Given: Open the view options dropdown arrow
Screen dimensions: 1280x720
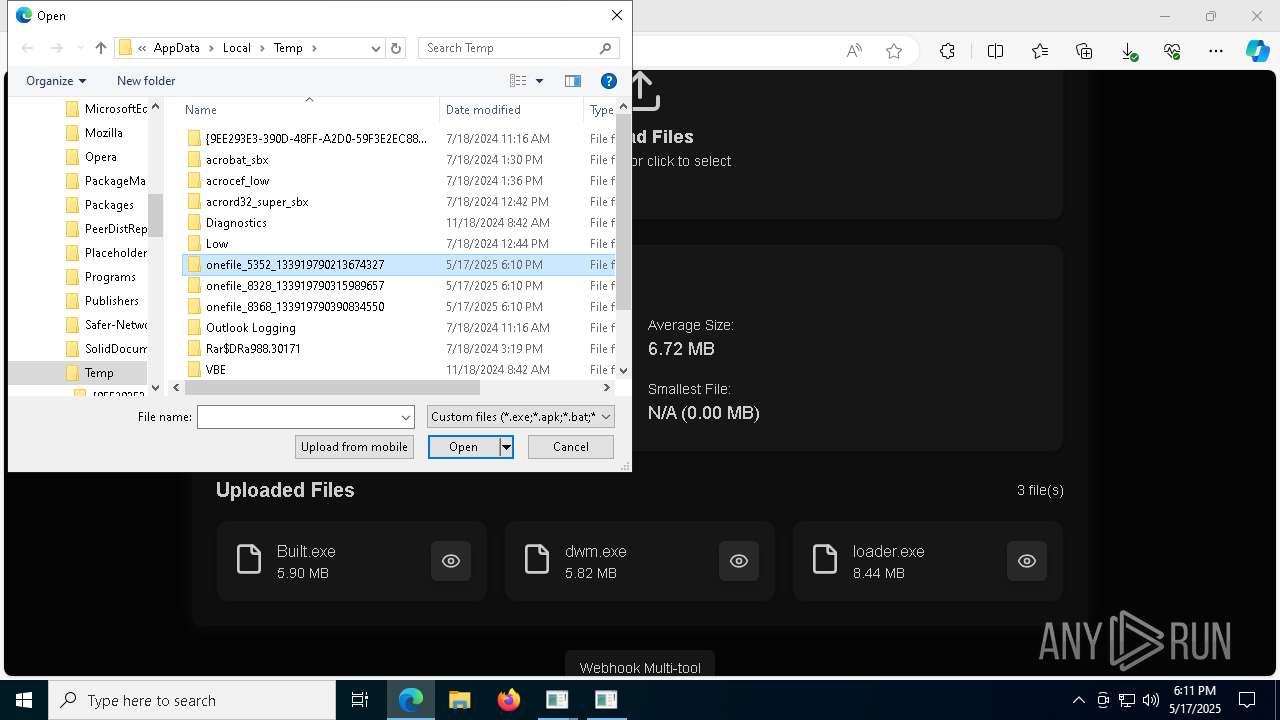Looking at the screenshot, I should pyautogui.click(x=539, y=81).
